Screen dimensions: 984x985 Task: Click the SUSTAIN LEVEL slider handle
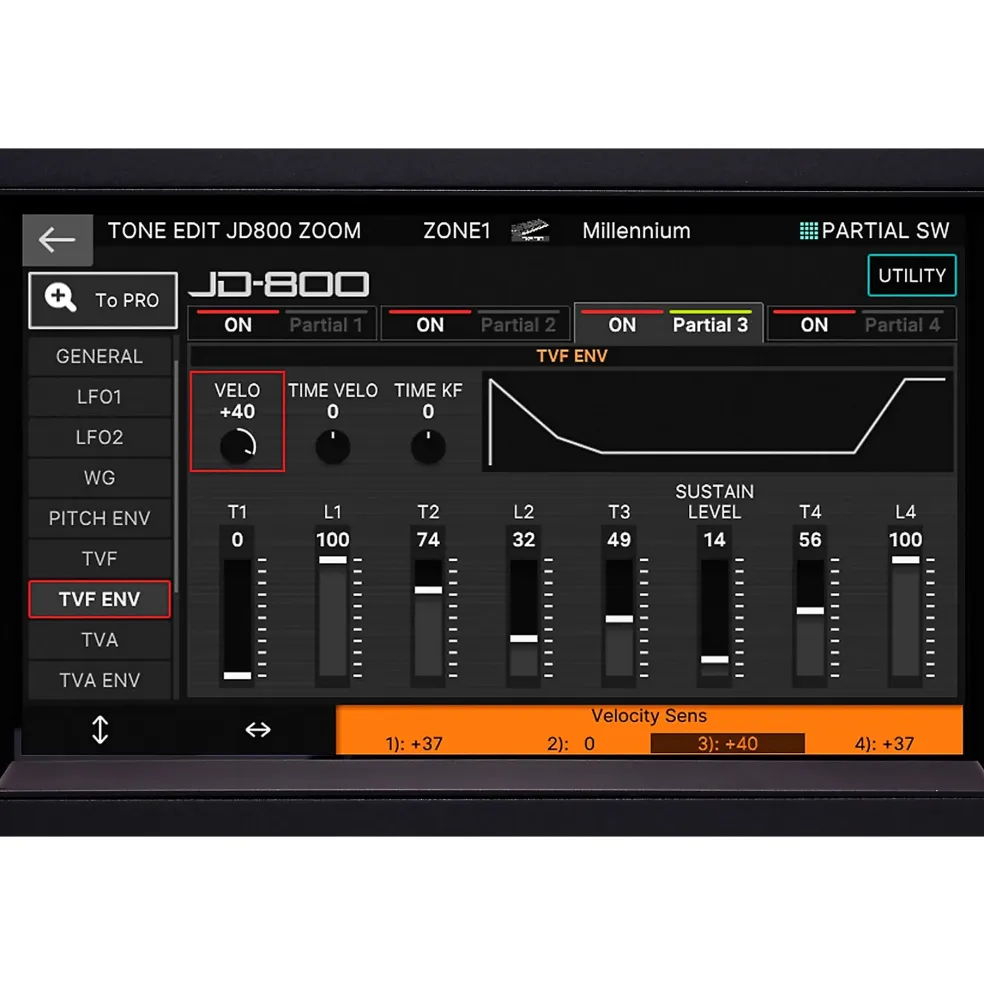coord(714,659)
